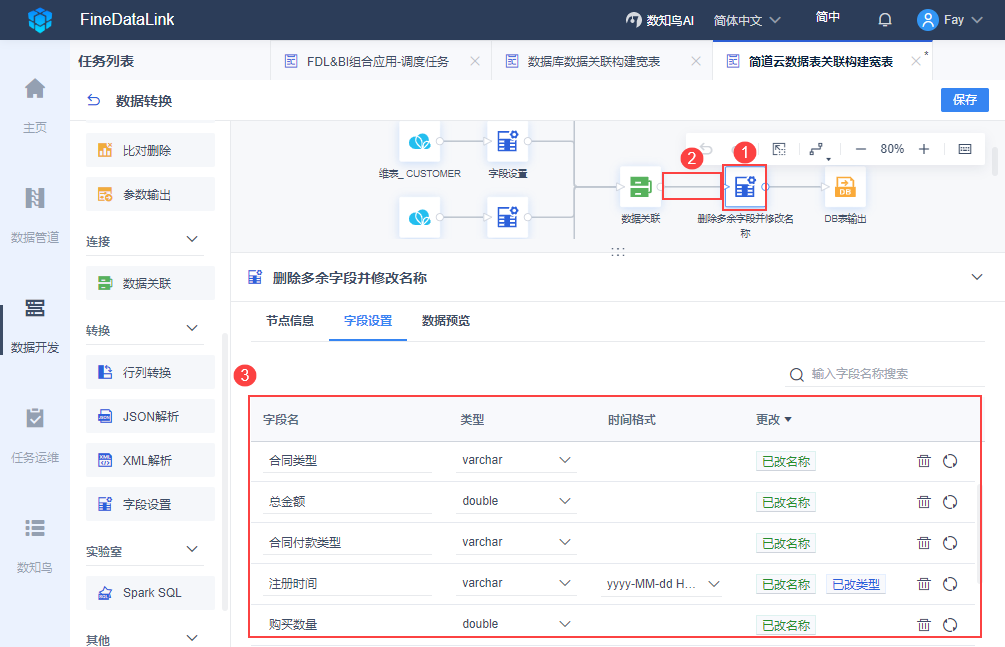Pick the 参数输出 operator
The width and height of the screenshot is (1005, 647).
pyautogui.click(x=151, y=194)
